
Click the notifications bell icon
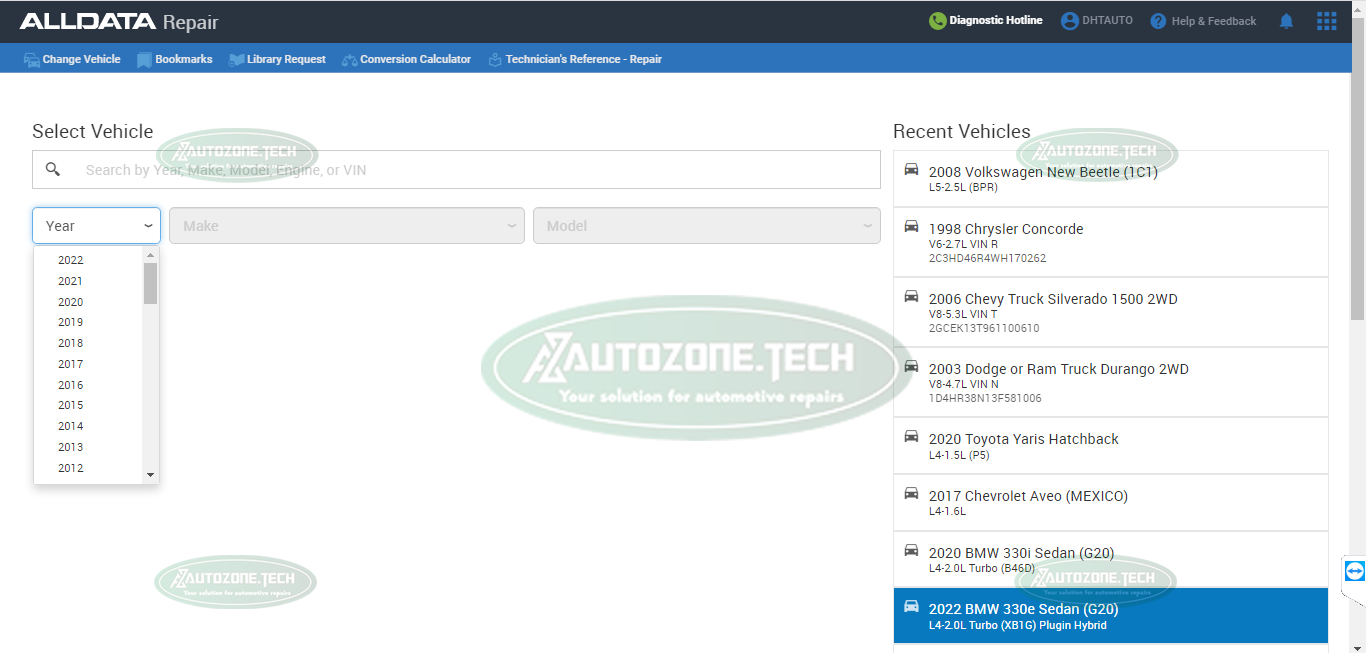(x=1286, y=21)
